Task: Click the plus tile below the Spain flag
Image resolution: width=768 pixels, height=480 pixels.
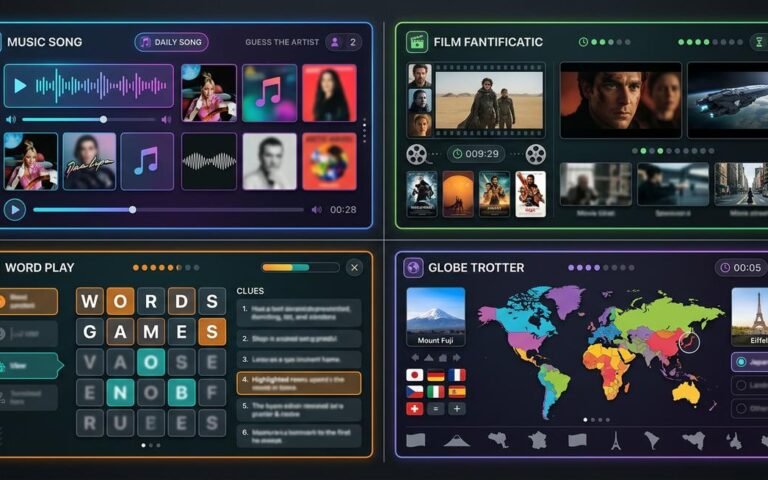Action: pos(457,408)
